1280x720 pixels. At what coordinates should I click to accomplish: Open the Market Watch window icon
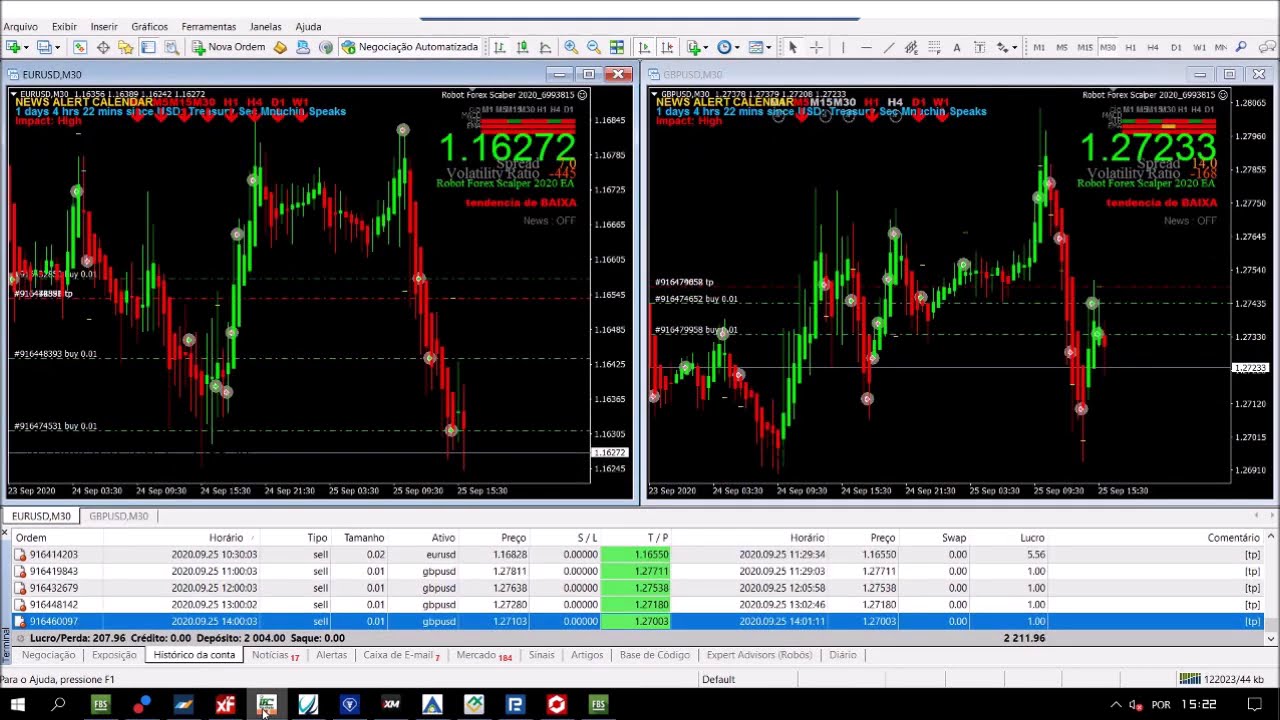pos(80,47)
